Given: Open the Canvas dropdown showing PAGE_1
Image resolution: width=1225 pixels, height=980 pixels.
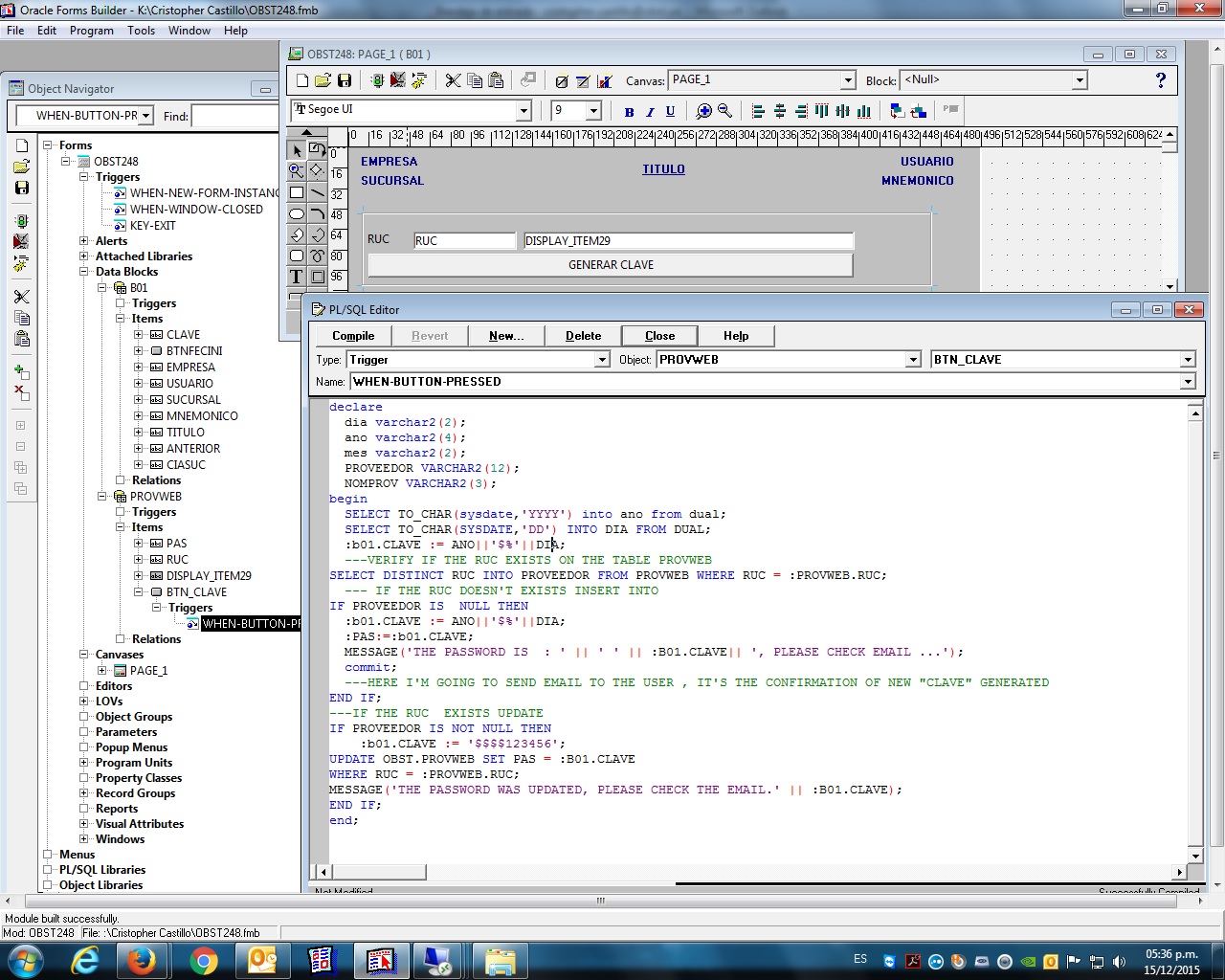Looking at the screenshot, I should tap(848, 80).
